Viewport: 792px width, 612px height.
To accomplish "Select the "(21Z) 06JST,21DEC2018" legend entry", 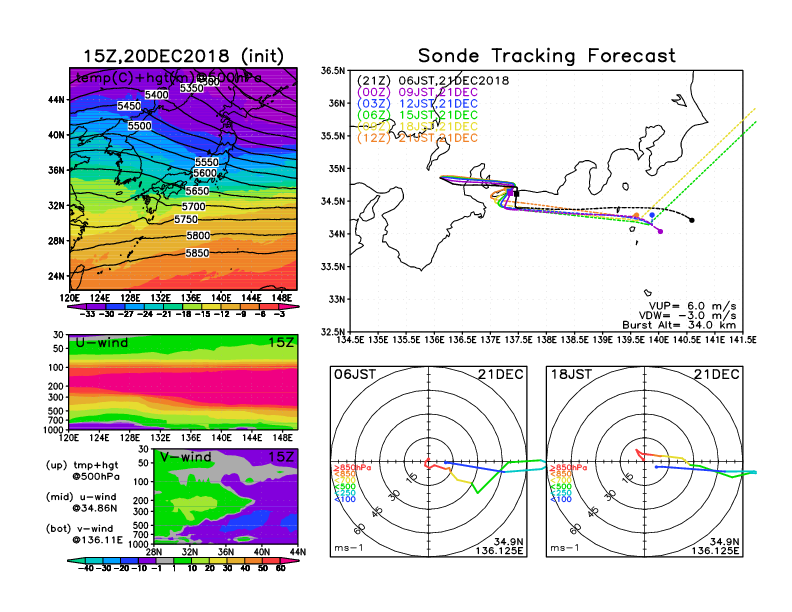I will (x=433, y=81).
